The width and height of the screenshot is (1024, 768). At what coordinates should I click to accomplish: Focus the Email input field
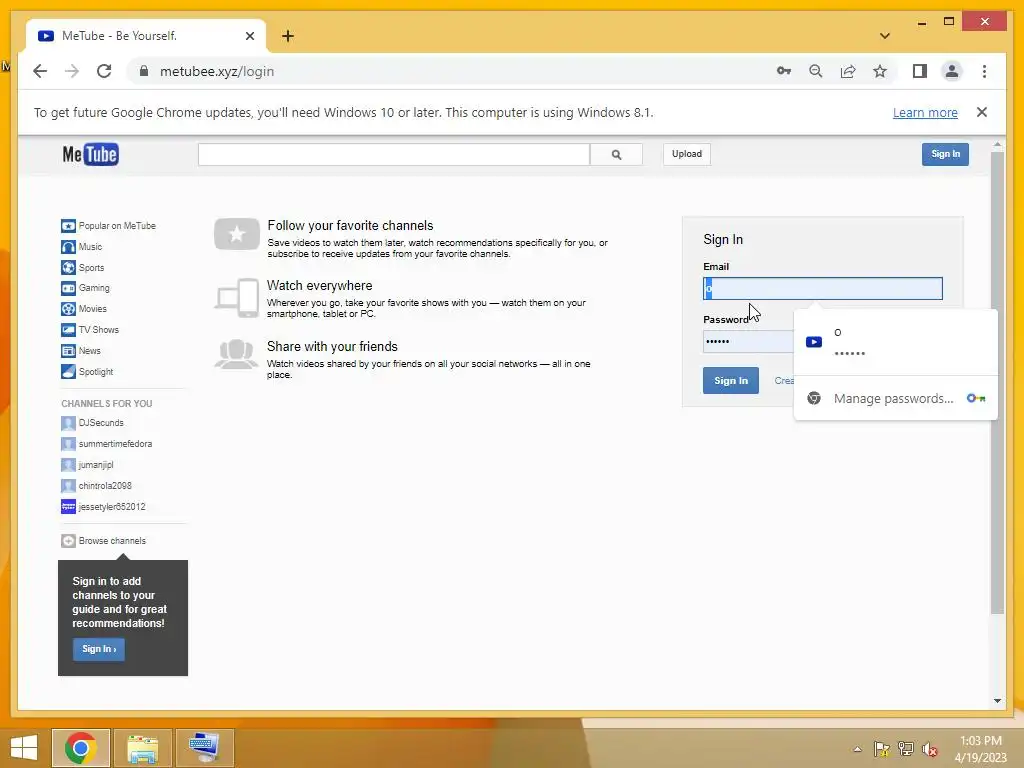click(823, 289)
